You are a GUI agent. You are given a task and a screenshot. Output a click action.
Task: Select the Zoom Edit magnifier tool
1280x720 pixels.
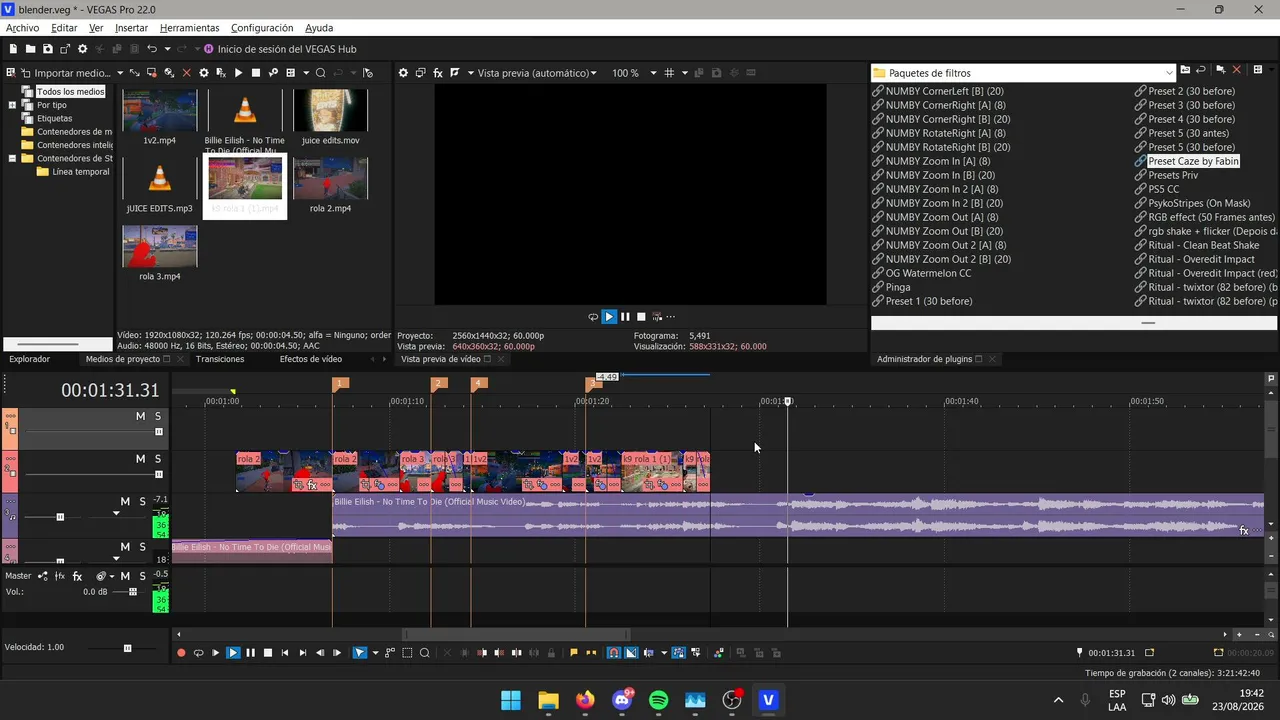coord(425,653)
